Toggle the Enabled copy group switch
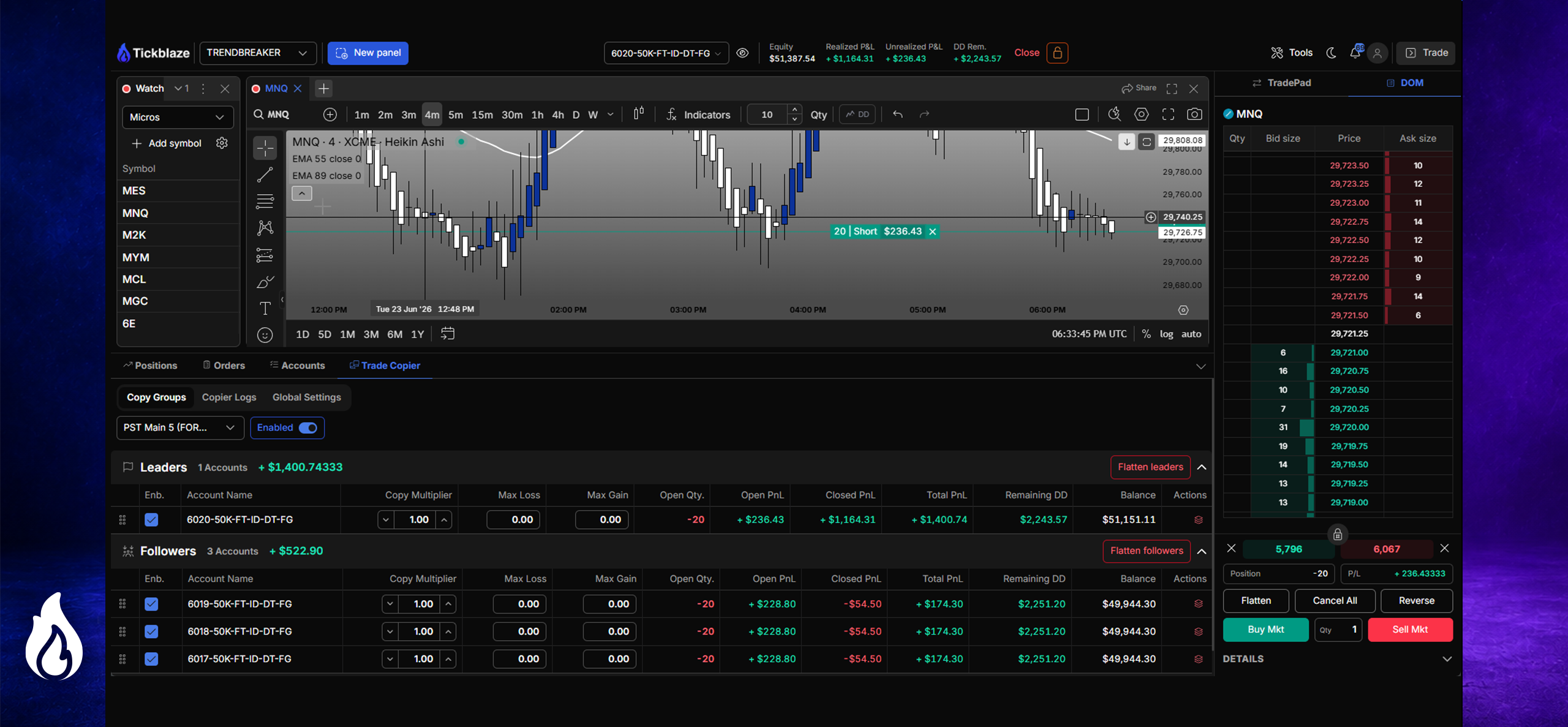Image resolution: width=1568 pixels, height=727 pixels. (307, 428)
